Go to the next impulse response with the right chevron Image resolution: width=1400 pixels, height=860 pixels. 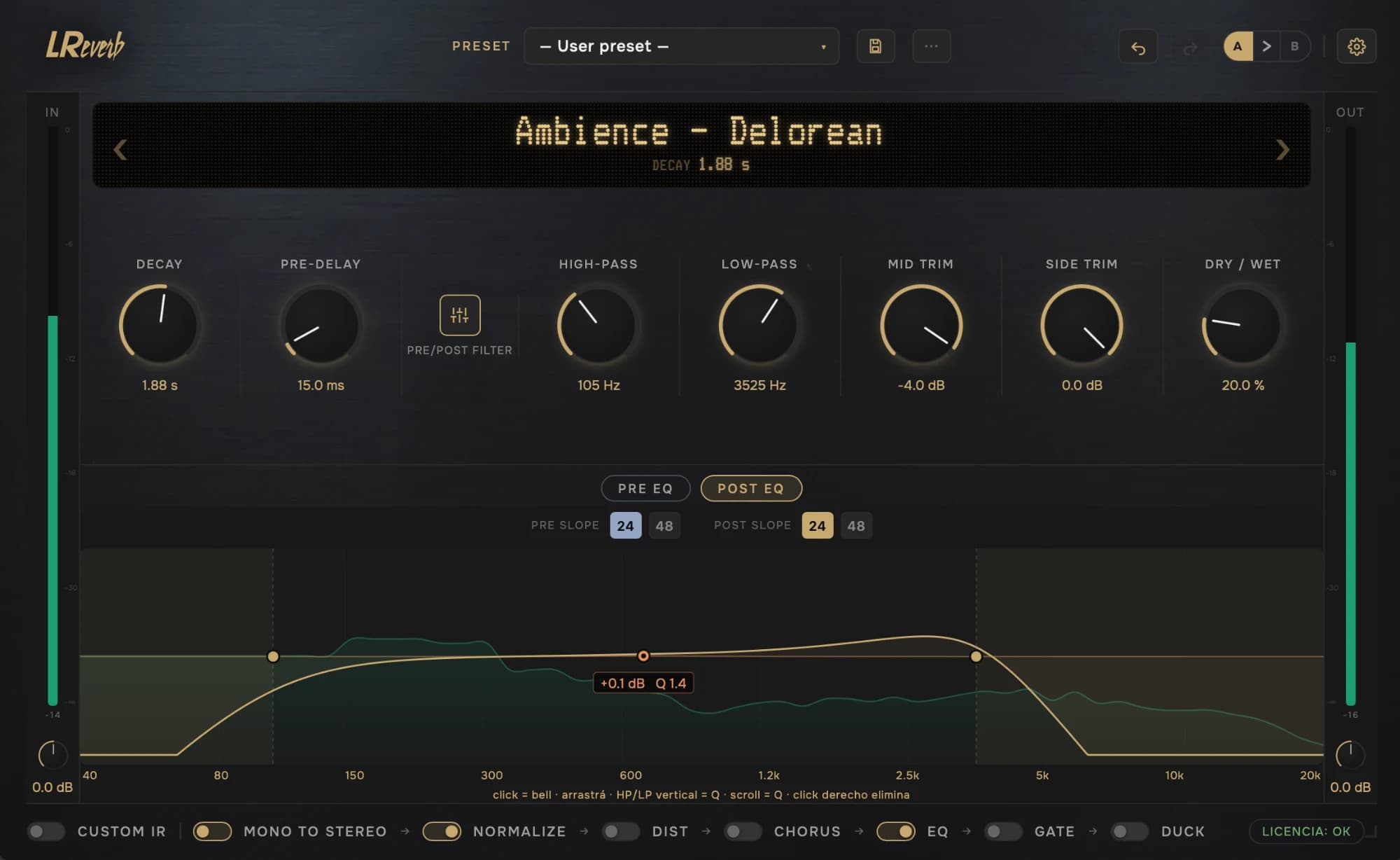1282,149
